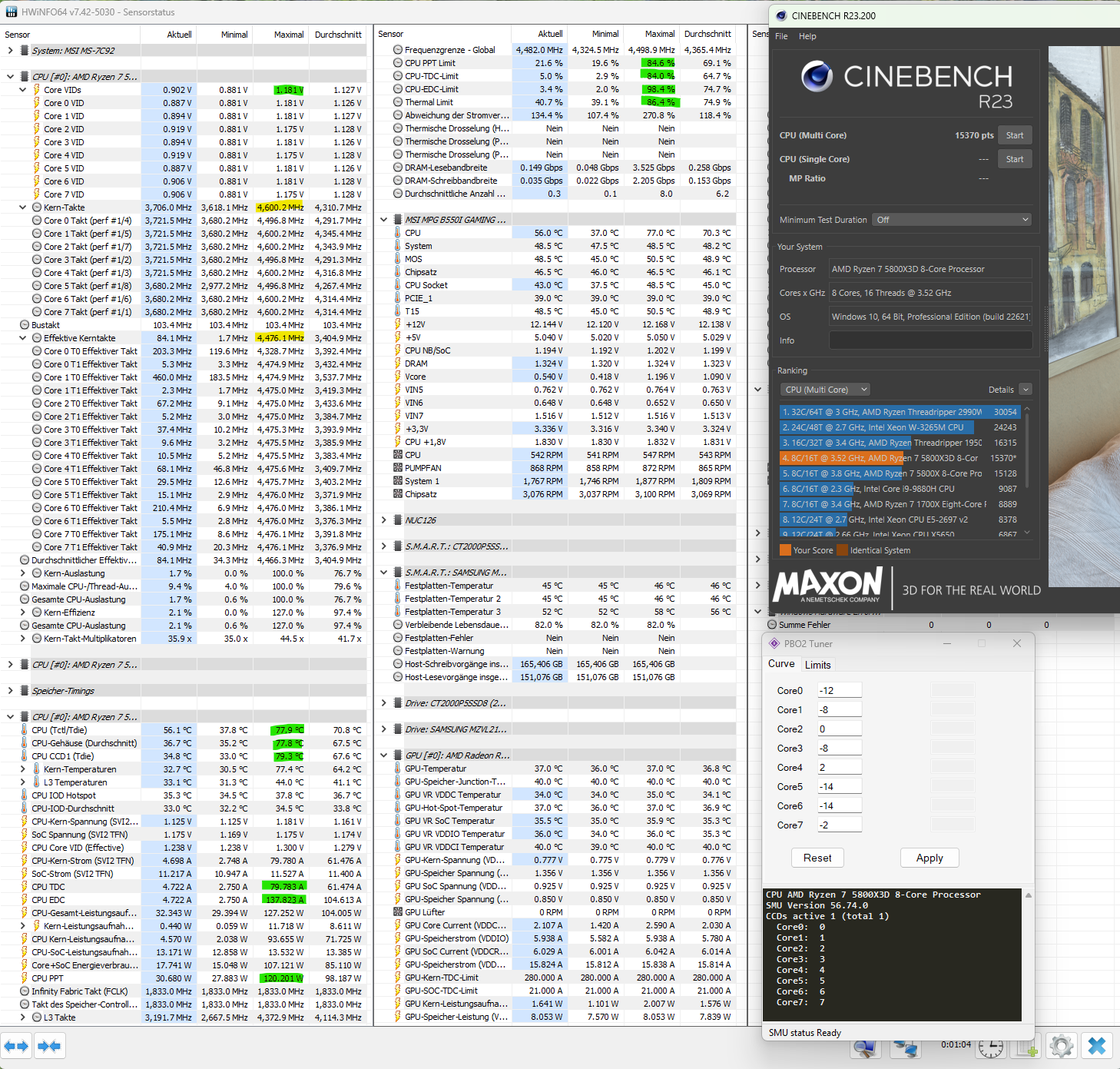The image size is (1120, 1069).
Task: Click the PBO2 Tuner log scrollbar up arrow
Action: coord(1029,895)
